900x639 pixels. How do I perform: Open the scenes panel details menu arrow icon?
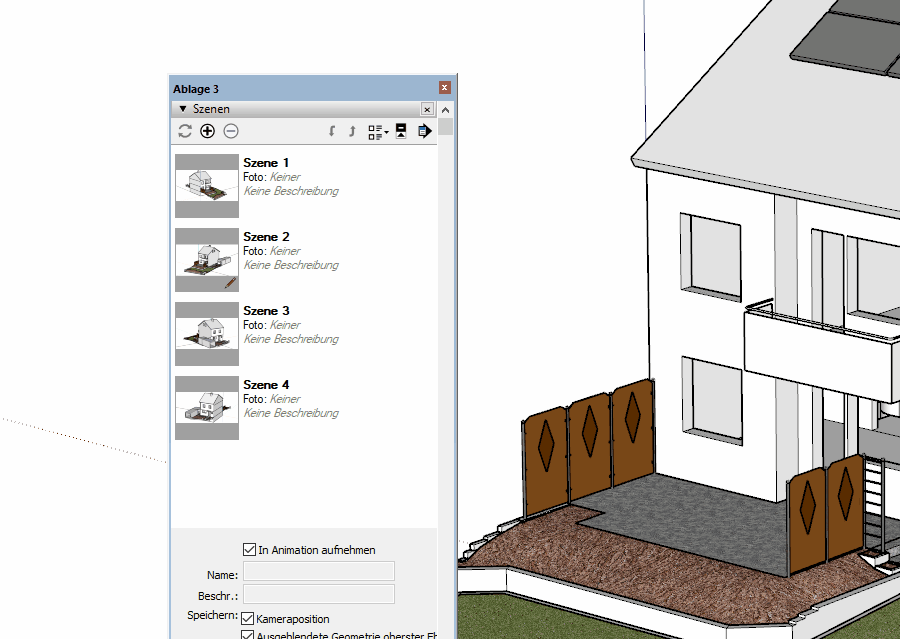[x=424, y=131]
